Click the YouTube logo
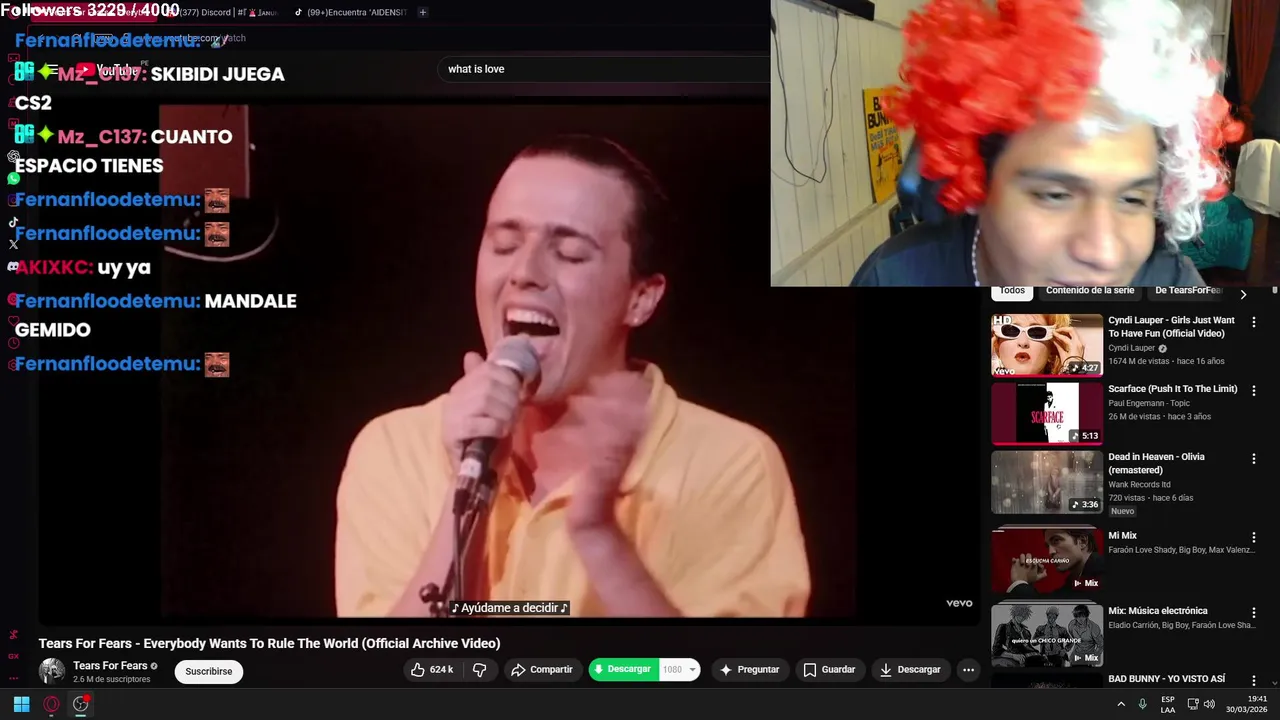 [x=108, y=70]
